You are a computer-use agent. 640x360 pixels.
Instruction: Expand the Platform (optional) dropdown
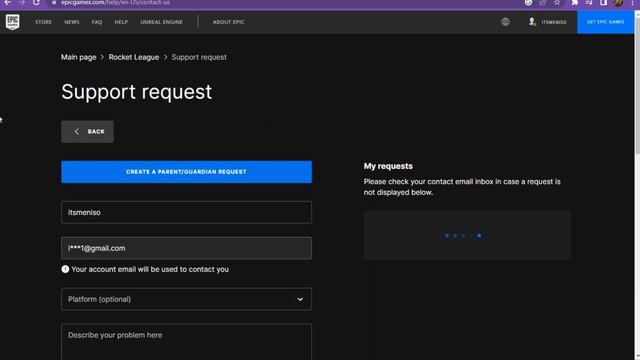click(187, 299)
